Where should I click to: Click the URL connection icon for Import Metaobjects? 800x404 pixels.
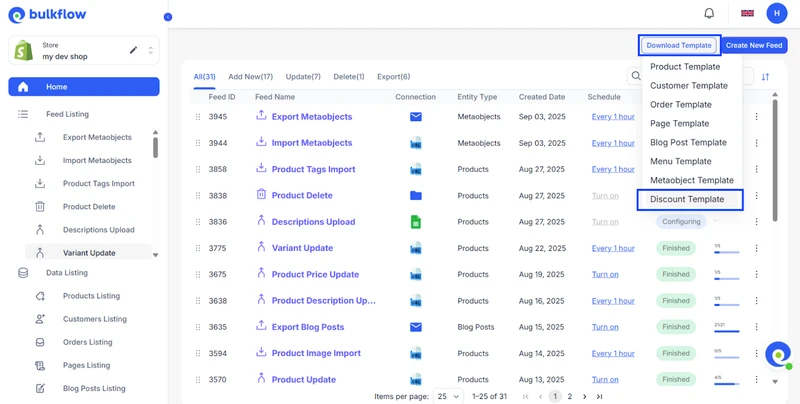(x=416, y=143)
